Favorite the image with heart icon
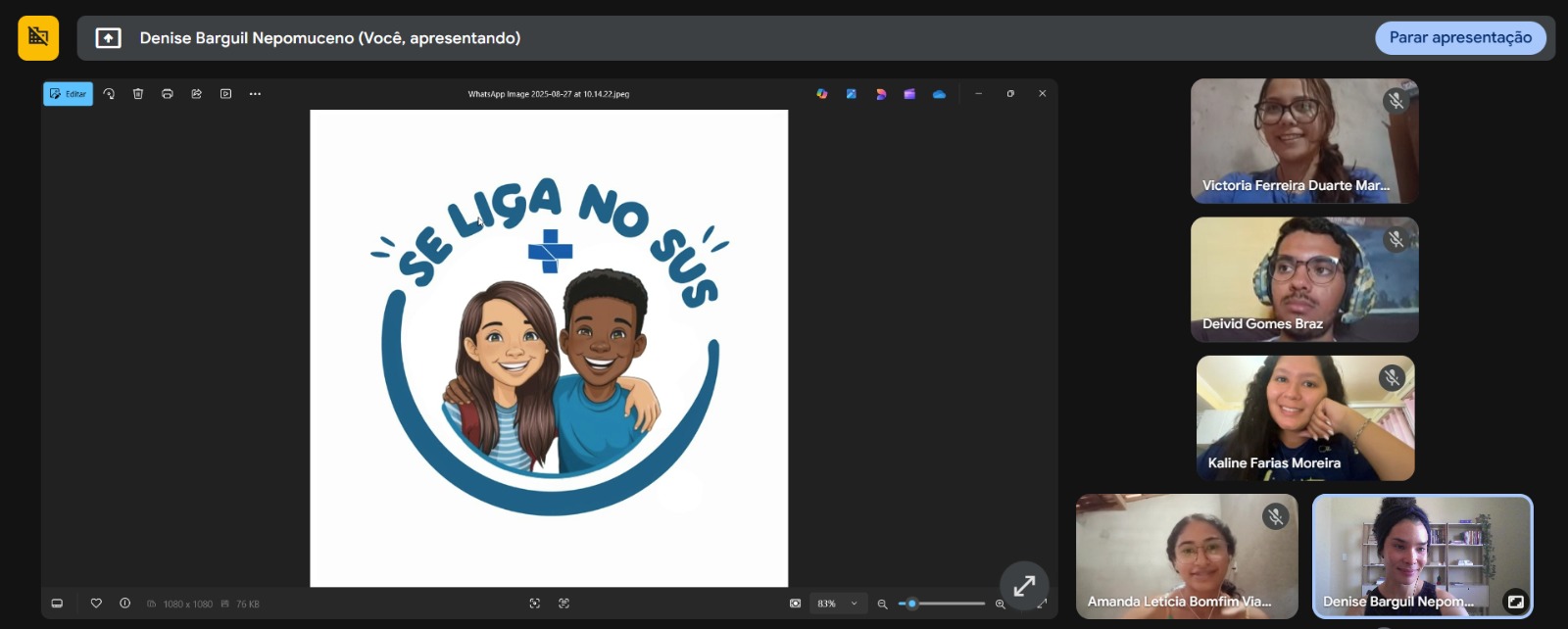 coord(96,604)
